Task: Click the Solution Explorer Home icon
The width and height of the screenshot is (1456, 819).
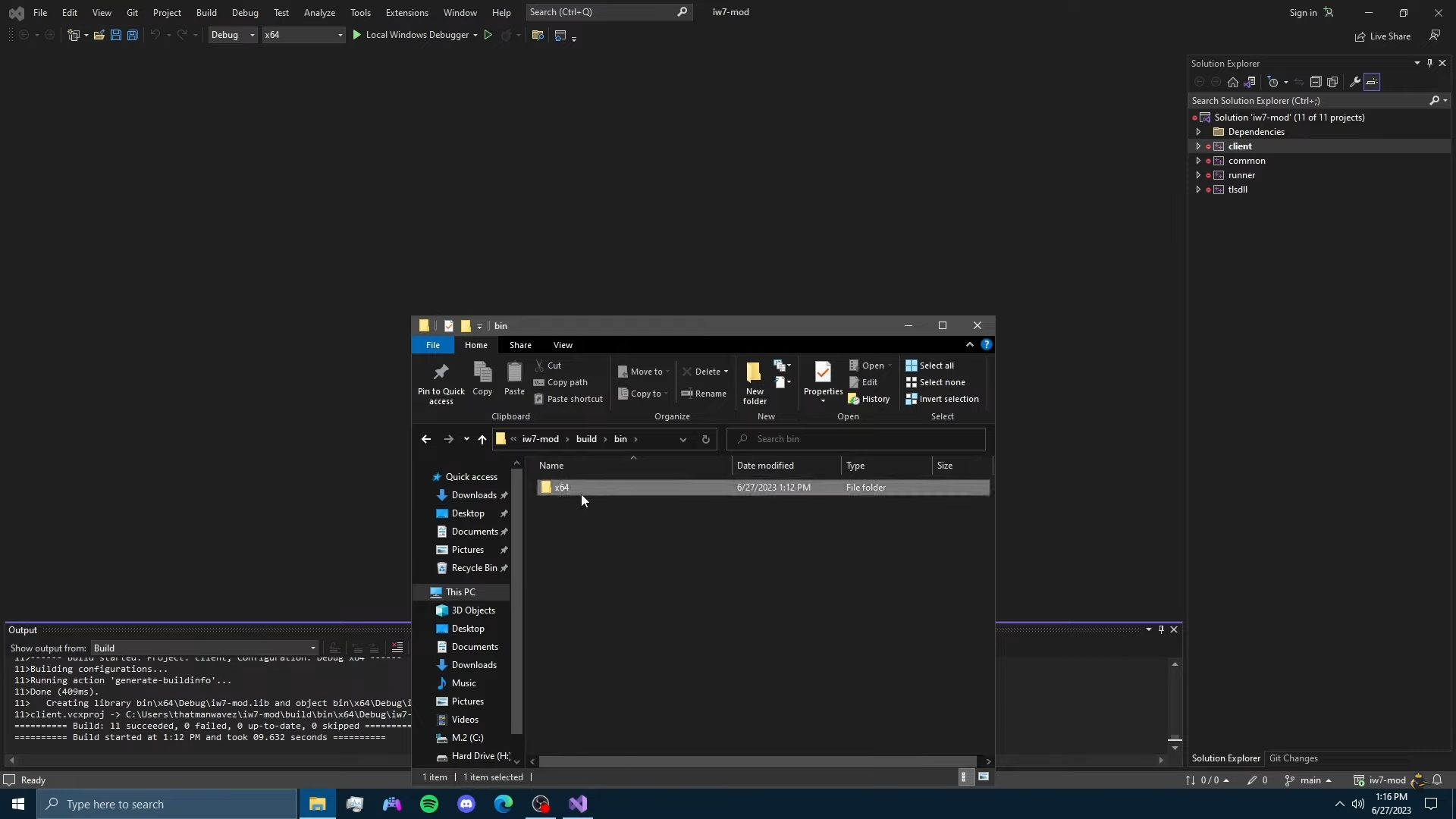Action: [x=1233, y=82]
